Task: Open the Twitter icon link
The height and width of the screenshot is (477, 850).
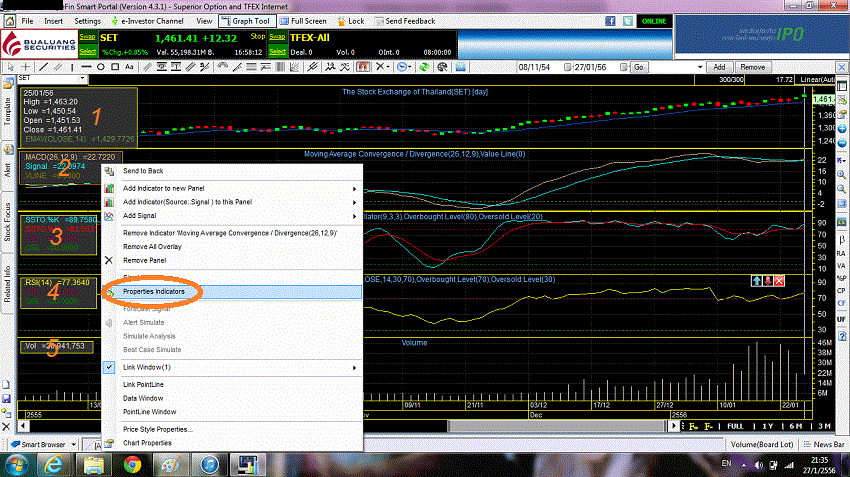Action: 628,21
